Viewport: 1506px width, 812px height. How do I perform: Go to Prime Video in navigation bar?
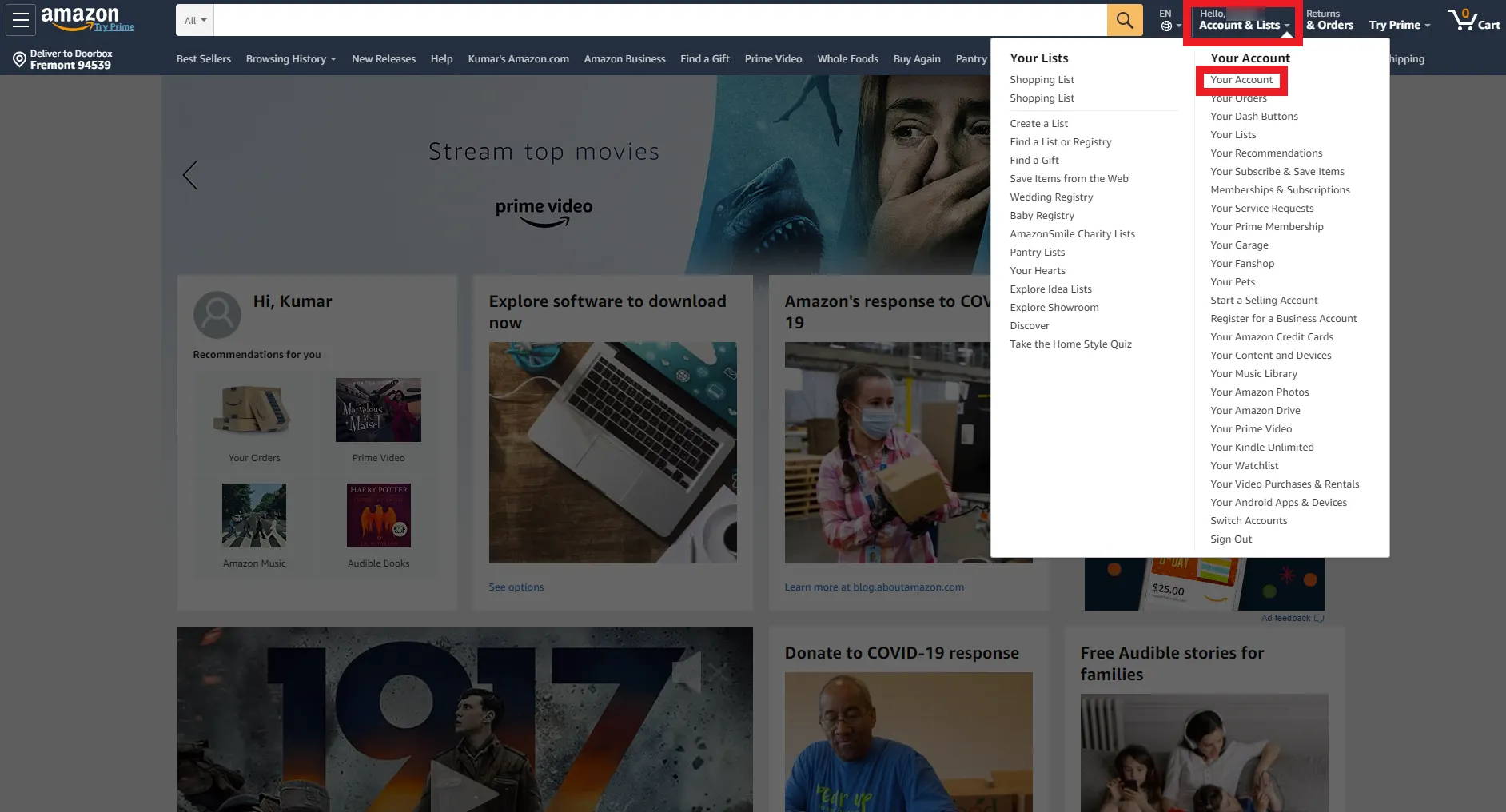pyautogui.click(x=773, y=58)
